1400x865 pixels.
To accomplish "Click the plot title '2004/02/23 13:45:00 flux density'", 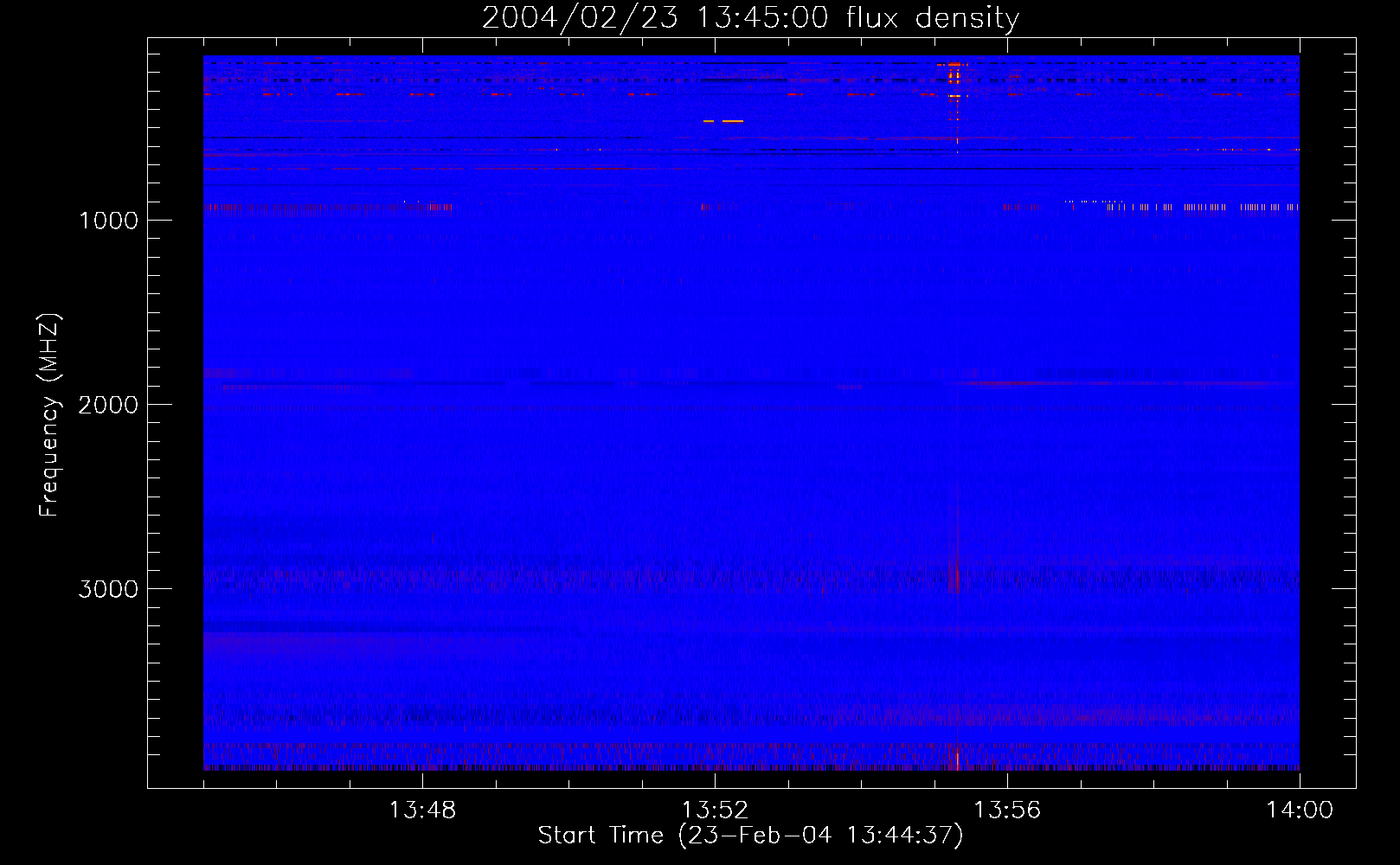I will pyautogui.click(x=750, y=17).
